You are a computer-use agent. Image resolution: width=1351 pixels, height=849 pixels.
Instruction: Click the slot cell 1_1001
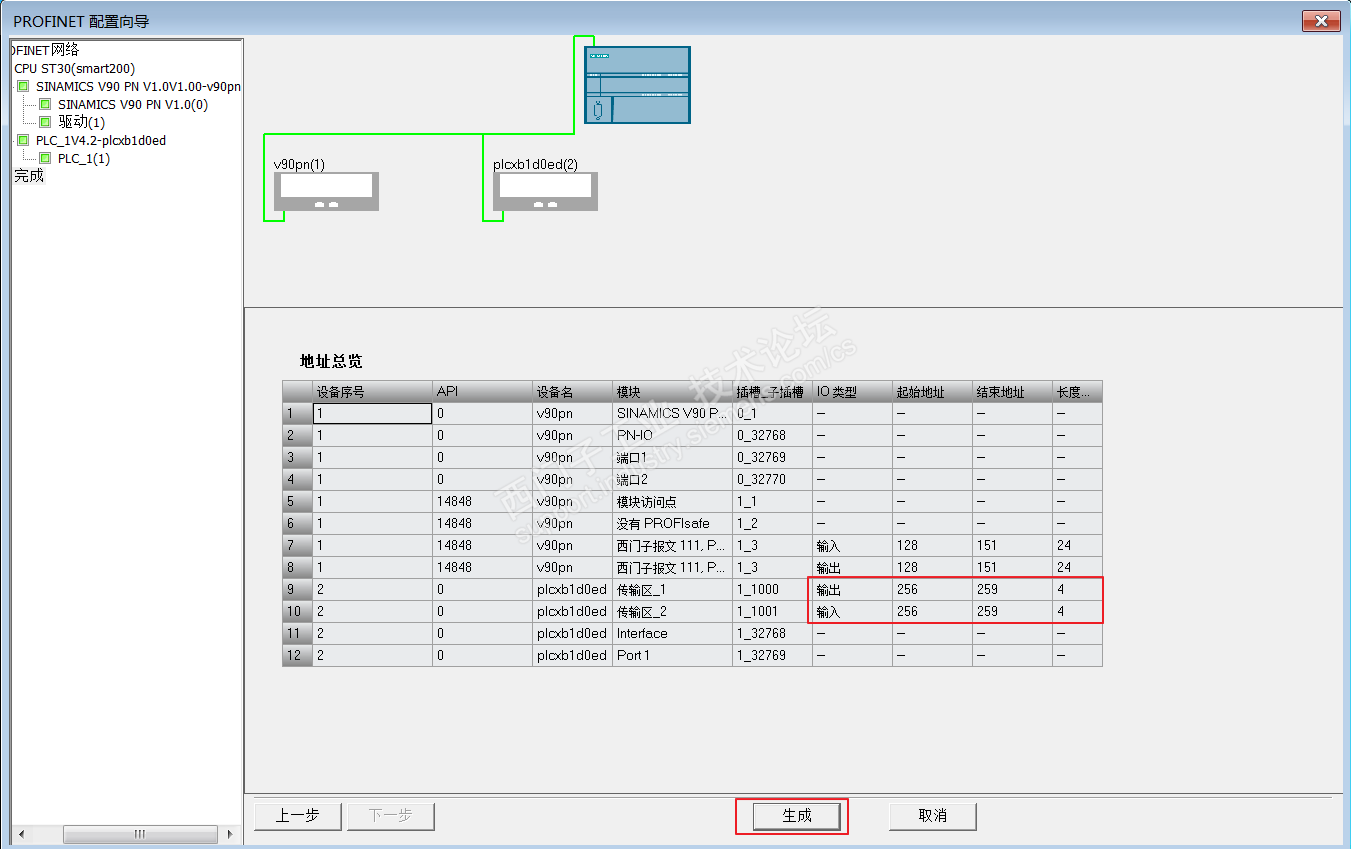(773, 611)
